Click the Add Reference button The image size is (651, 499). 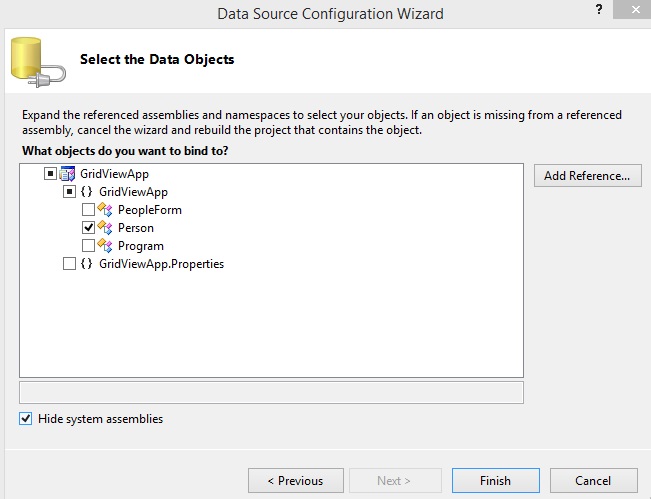pos(586,176)
